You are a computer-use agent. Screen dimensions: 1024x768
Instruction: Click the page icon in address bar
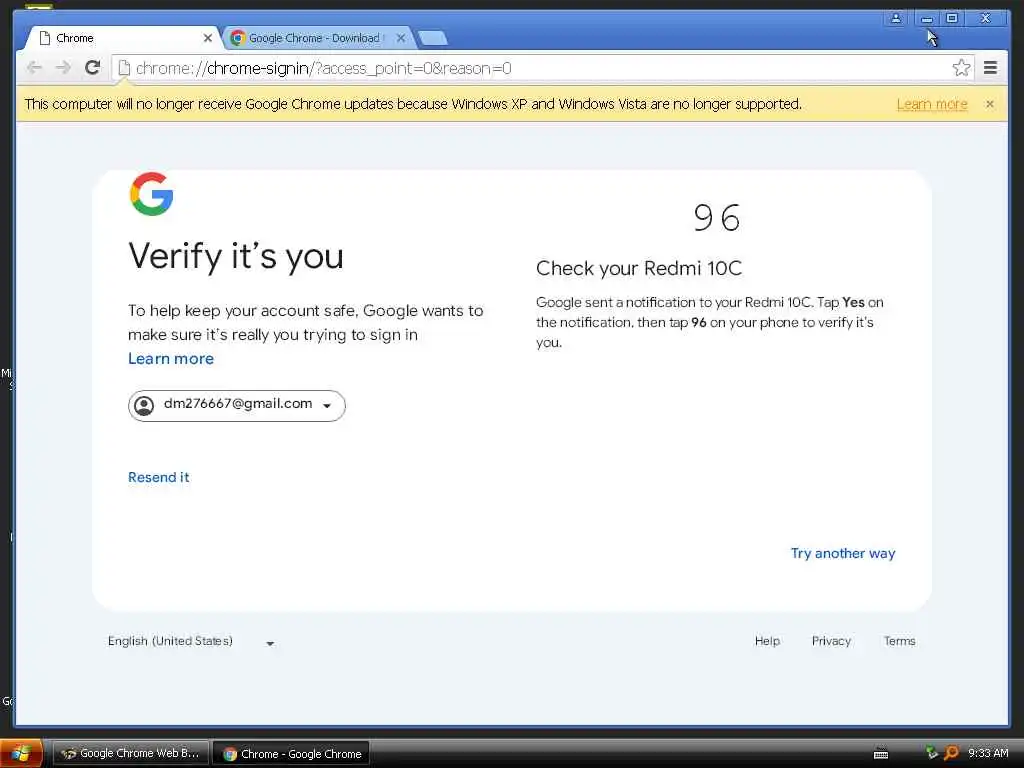point(124,68)
